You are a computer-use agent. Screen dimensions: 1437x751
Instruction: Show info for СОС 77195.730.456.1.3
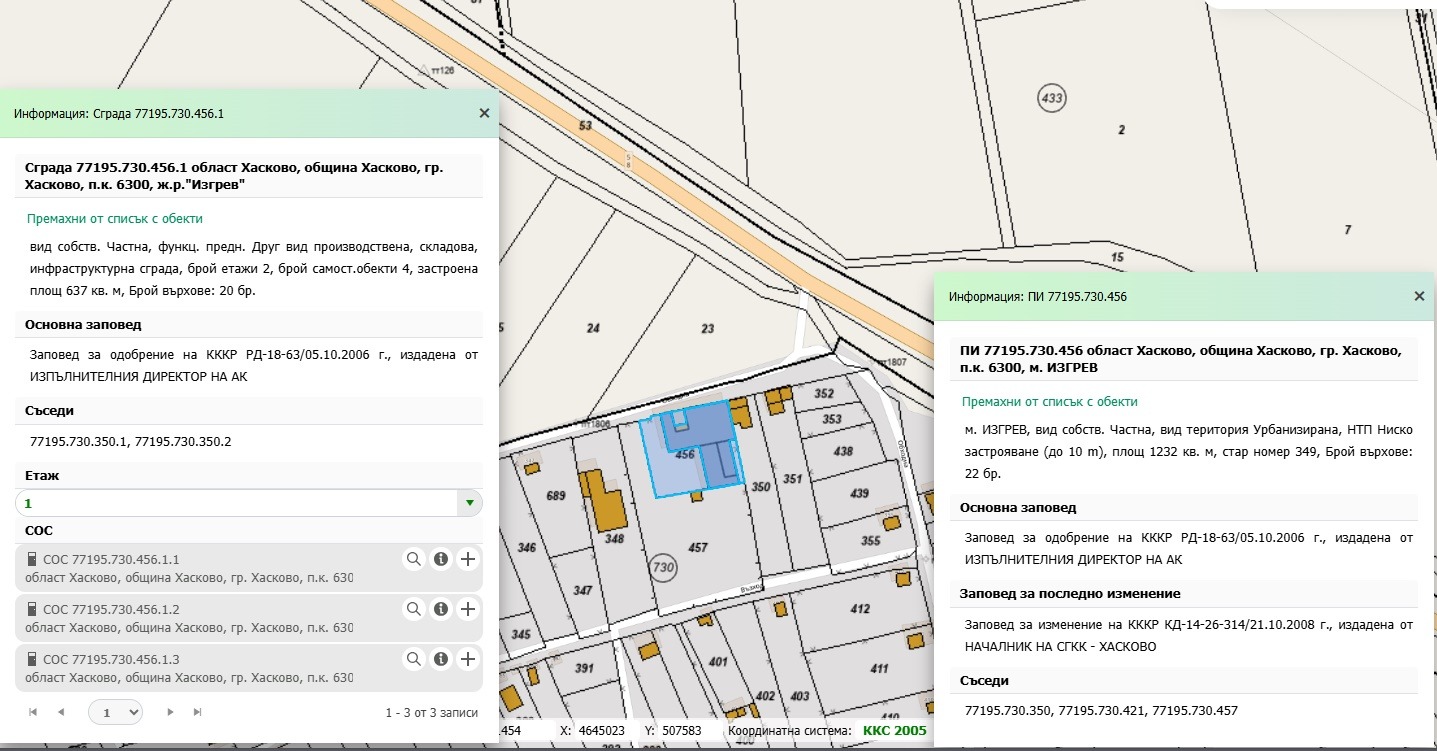tap(440, 659)
